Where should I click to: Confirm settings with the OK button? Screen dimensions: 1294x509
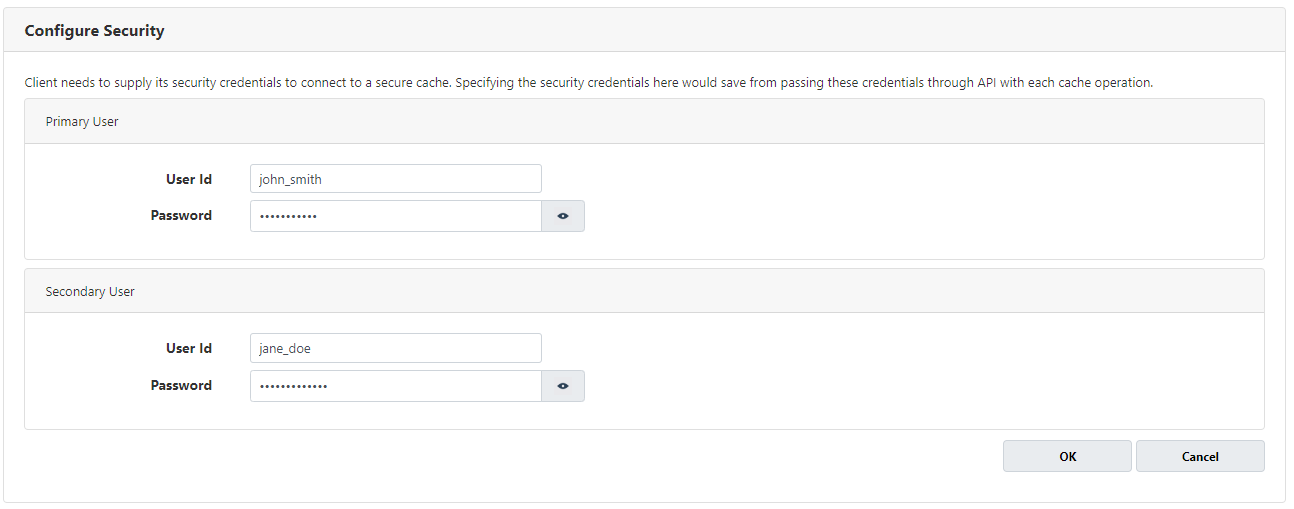[1067, 456]
